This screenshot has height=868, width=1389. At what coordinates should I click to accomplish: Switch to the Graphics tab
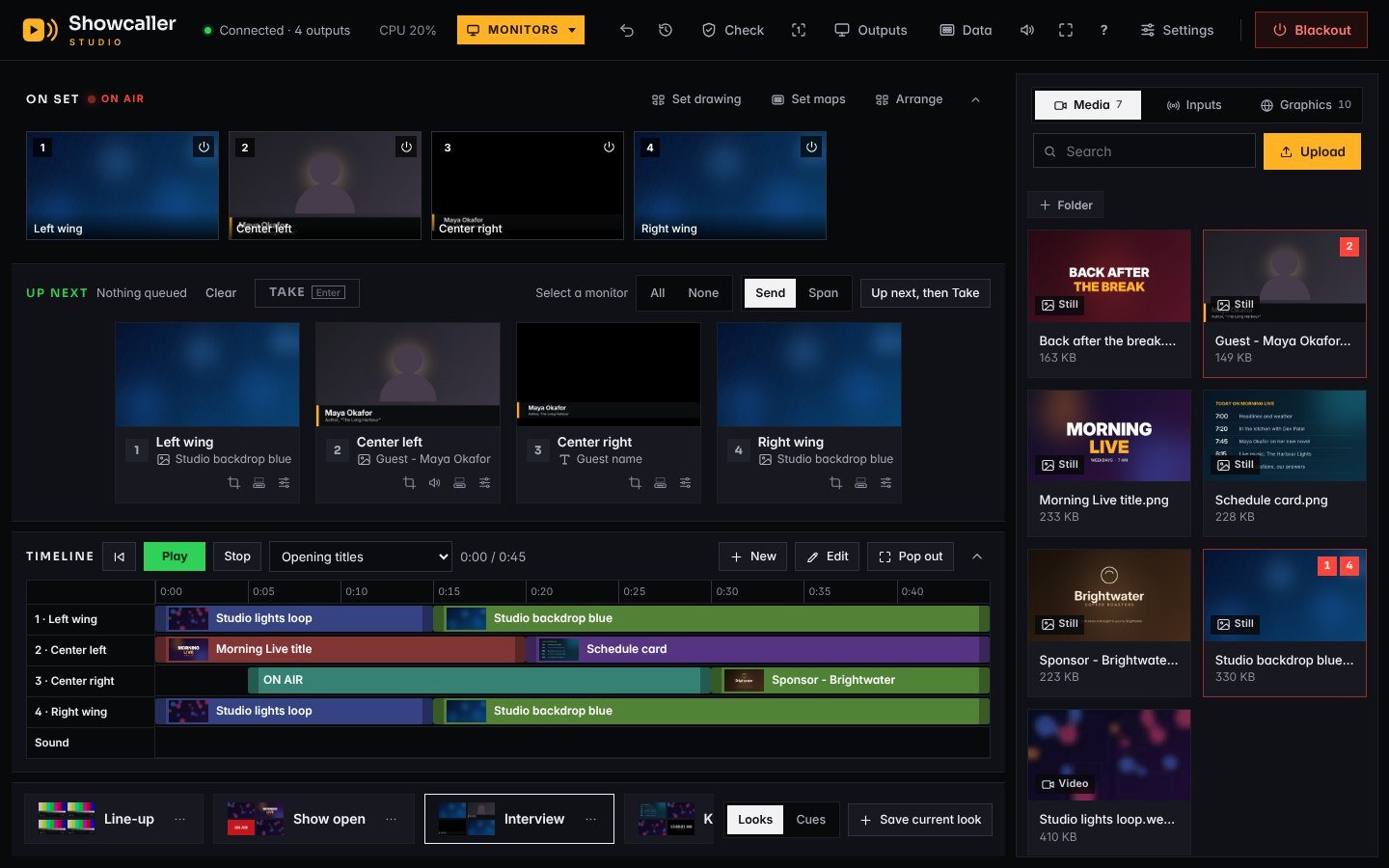1306,105
